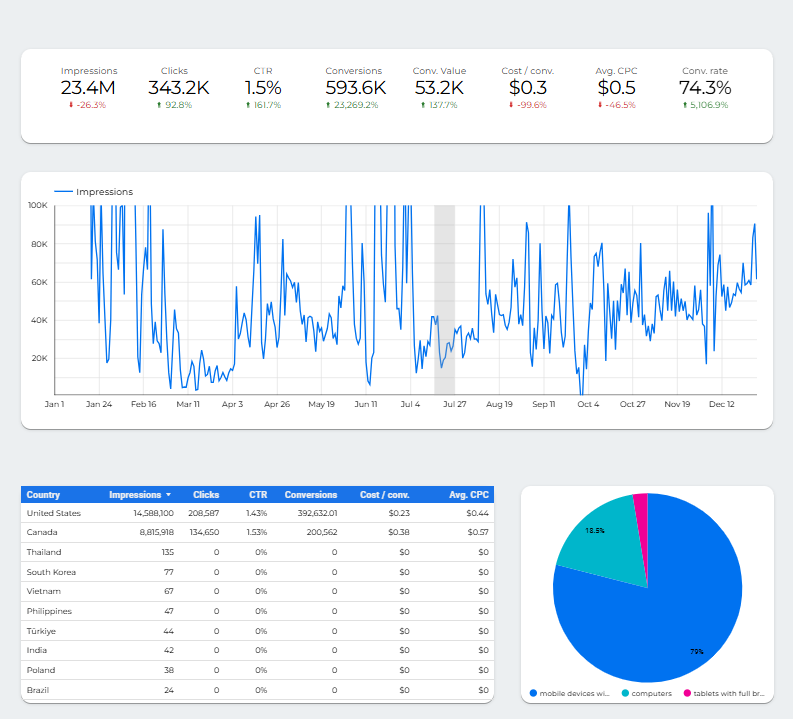The width and height of the screenshot is (793, 719).
Task: Click the green up arrow under Clicks scorecard
Action: [x=159, y=105]
